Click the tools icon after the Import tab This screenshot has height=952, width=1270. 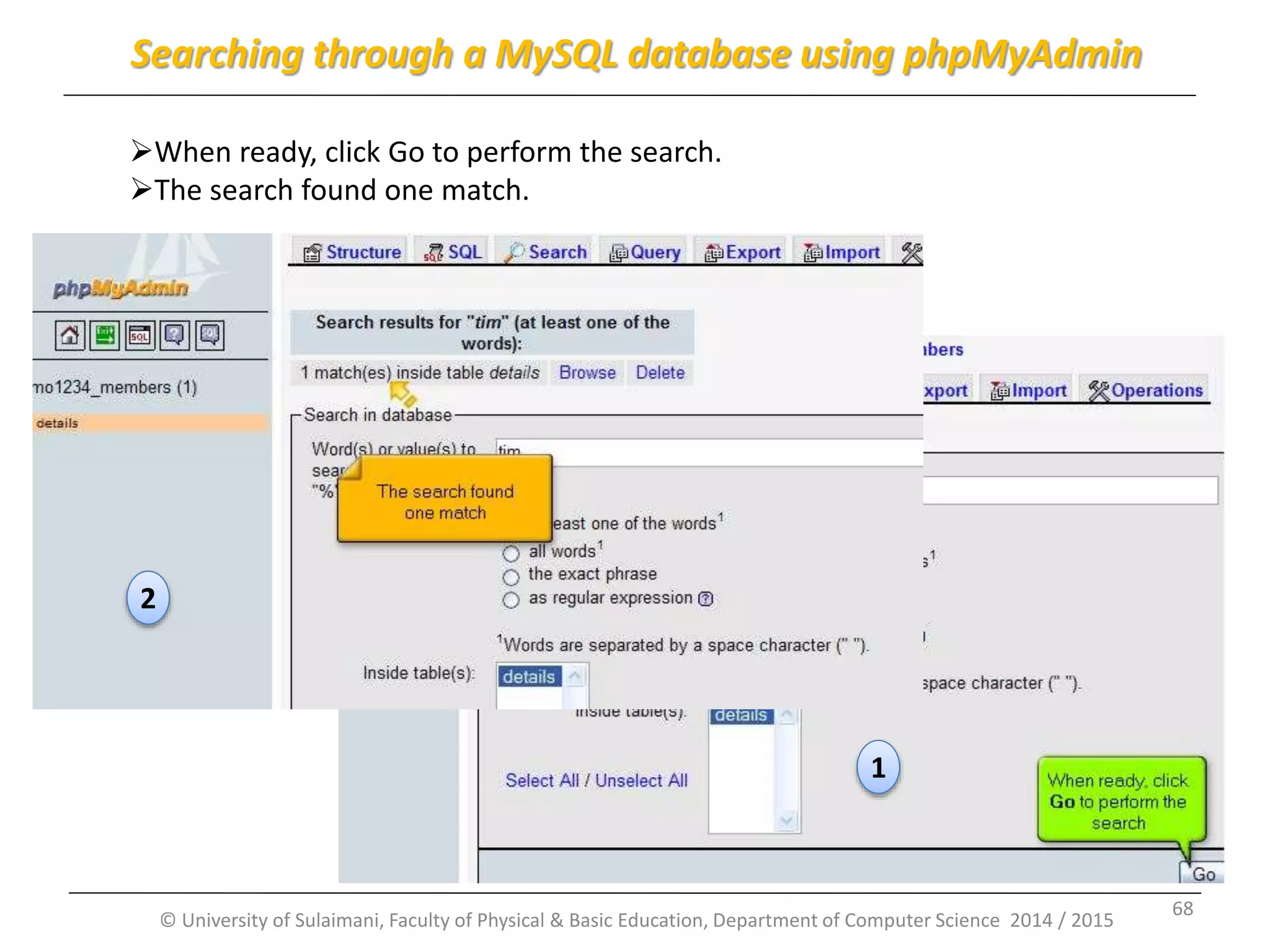pyautogui.click(x=912, y=253)
